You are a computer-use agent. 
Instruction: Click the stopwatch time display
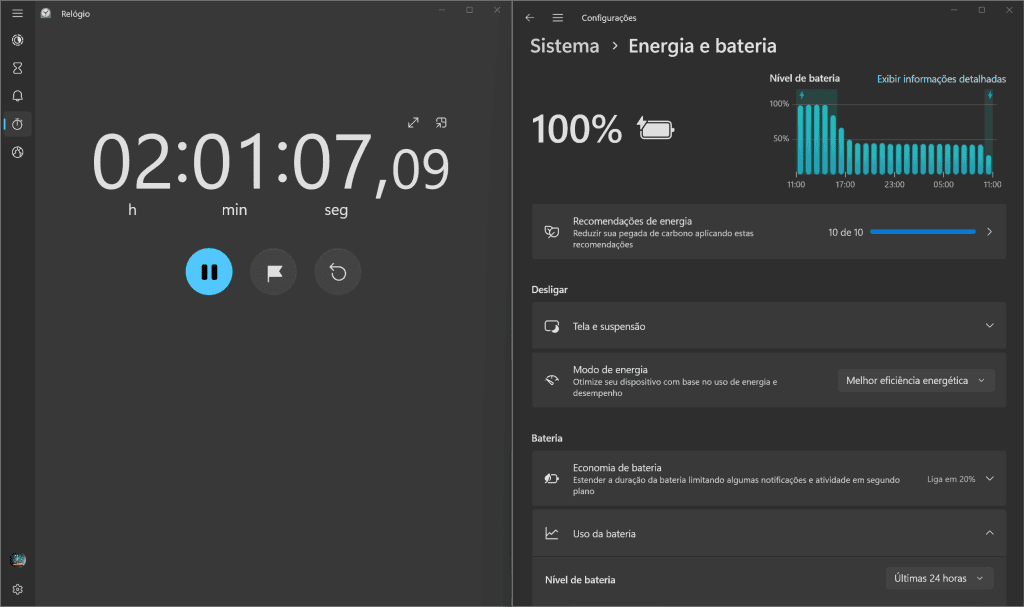[270, 163]
